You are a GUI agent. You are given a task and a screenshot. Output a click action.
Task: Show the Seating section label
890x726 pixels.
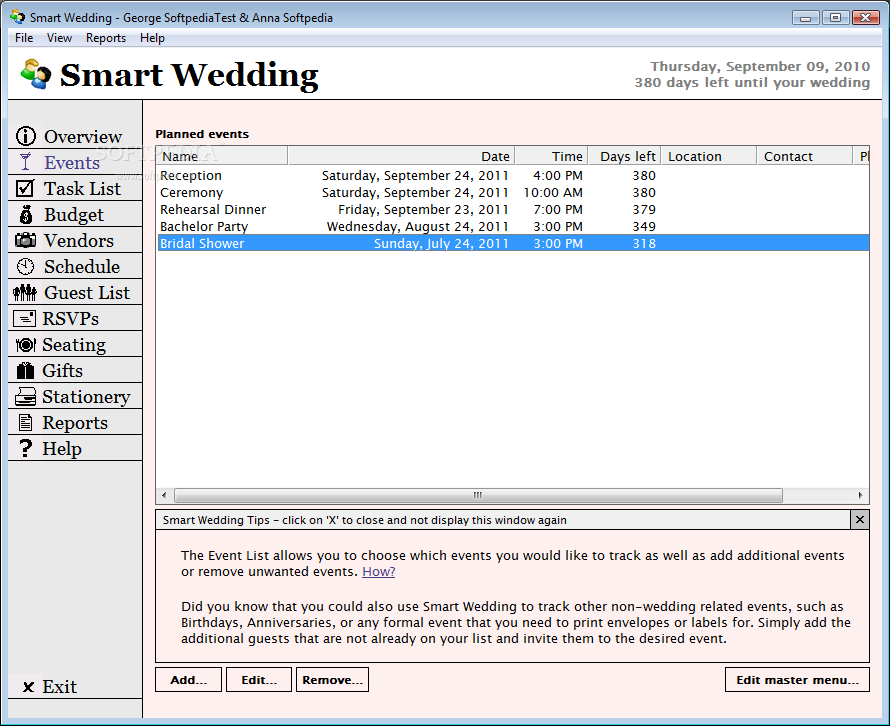tap(74, 345)
